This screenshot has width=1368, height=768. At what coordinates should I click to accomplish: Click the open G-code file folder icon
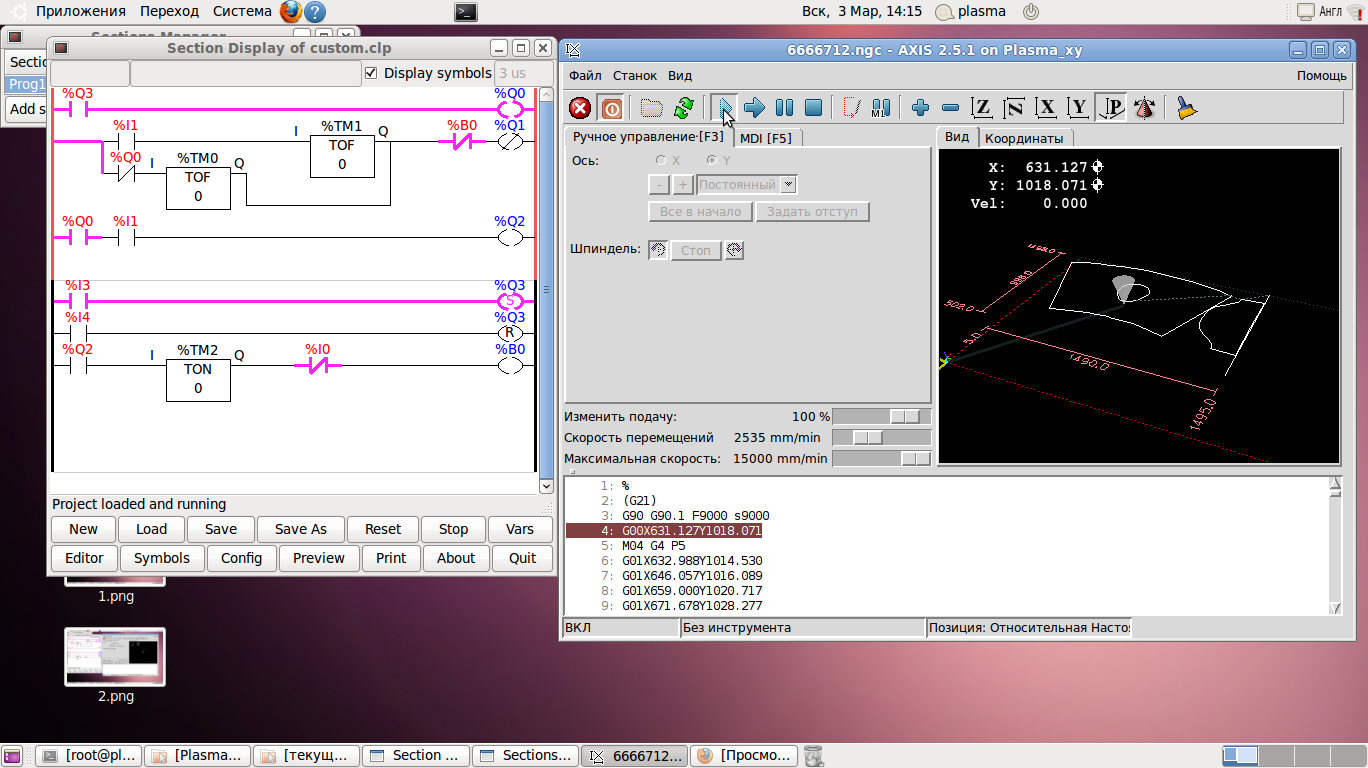pyautogui.click(x=652, y=108)
